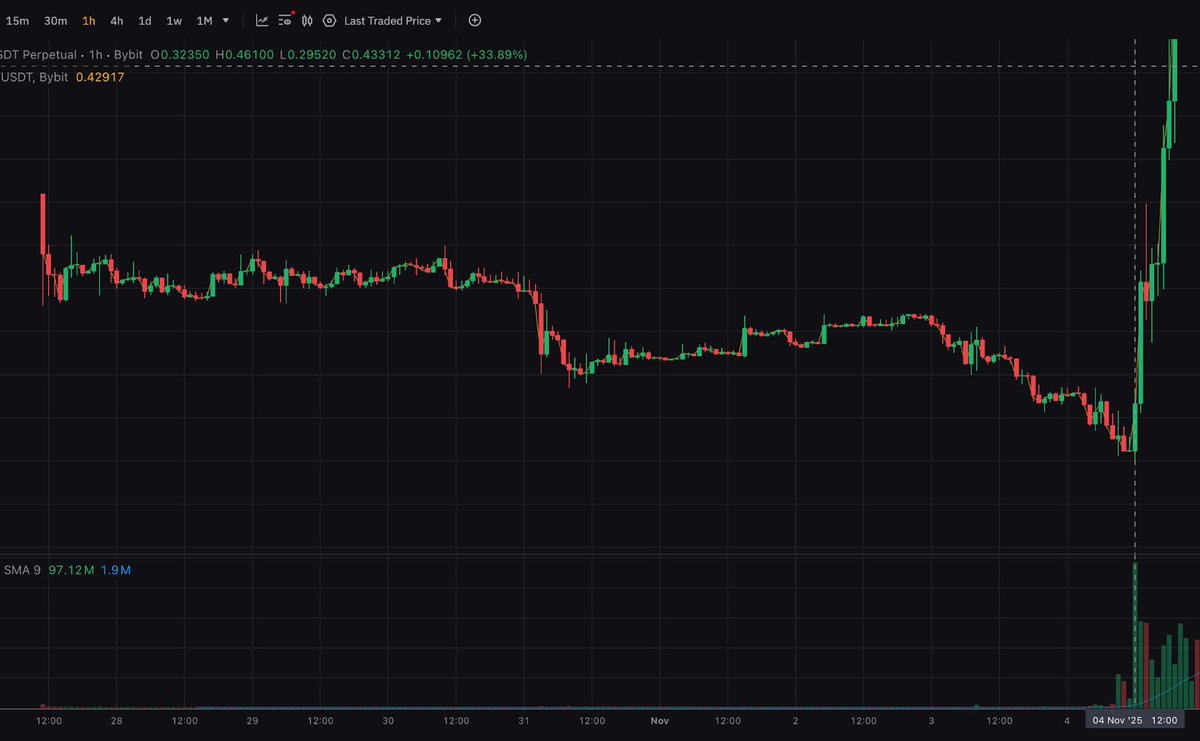Select the 1h timeframe
The image size is (1200, 741).
tap(89, 20)
